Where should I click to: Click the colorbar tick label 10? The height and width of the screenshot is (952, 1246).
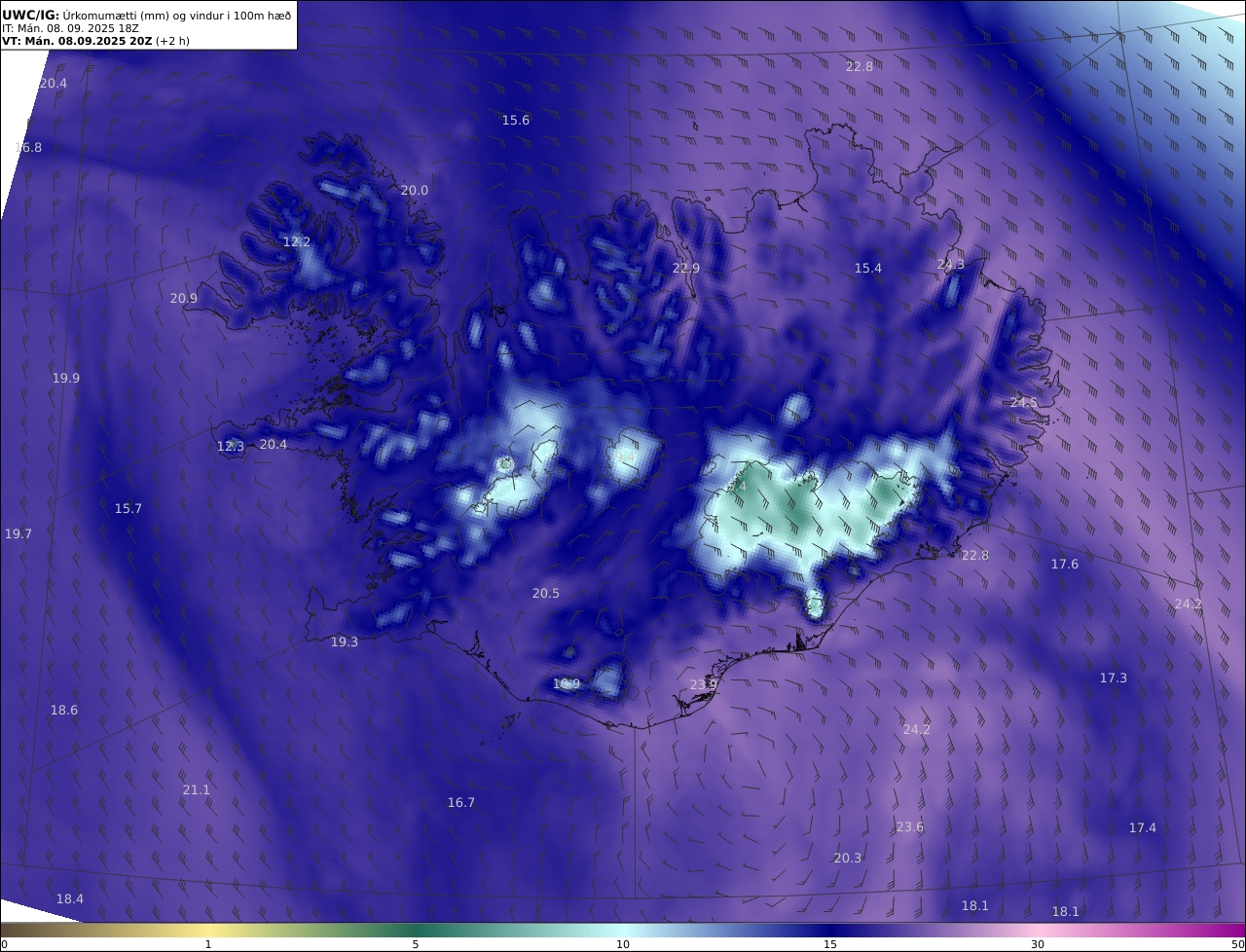point(623,944)
